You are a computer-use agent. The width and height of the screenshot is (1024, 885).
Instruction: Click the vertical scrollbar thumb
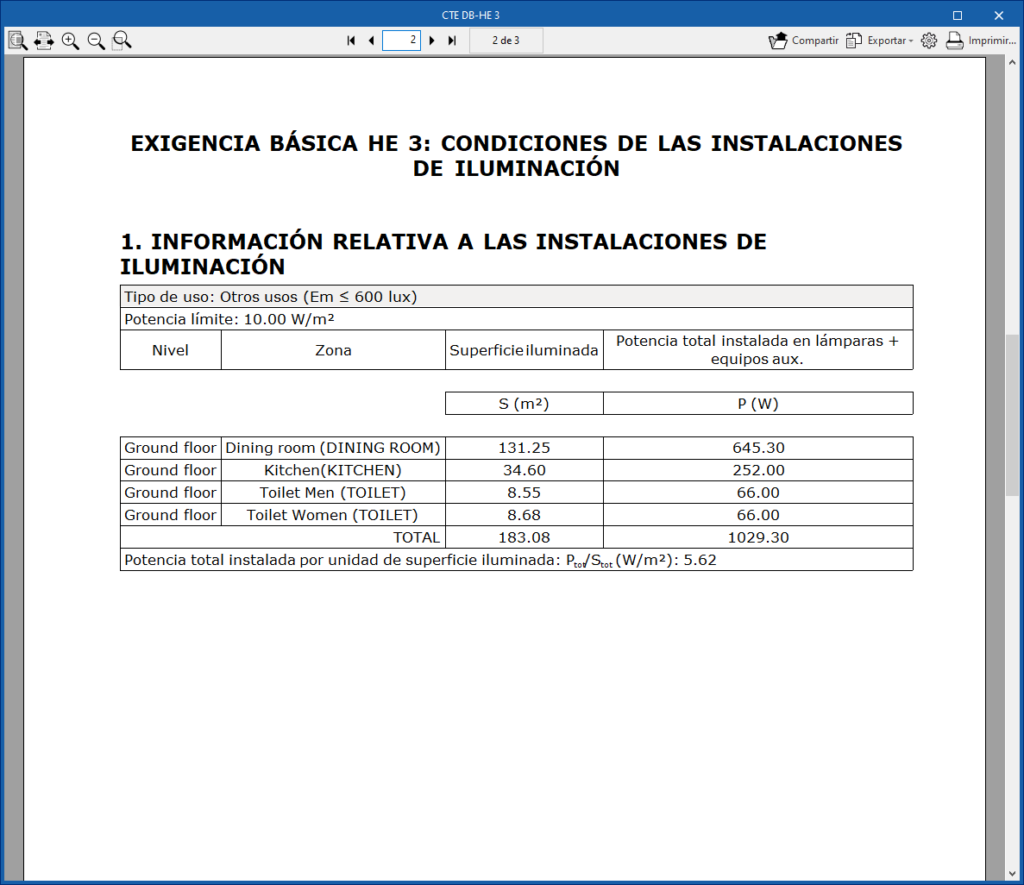(1012, 415)
